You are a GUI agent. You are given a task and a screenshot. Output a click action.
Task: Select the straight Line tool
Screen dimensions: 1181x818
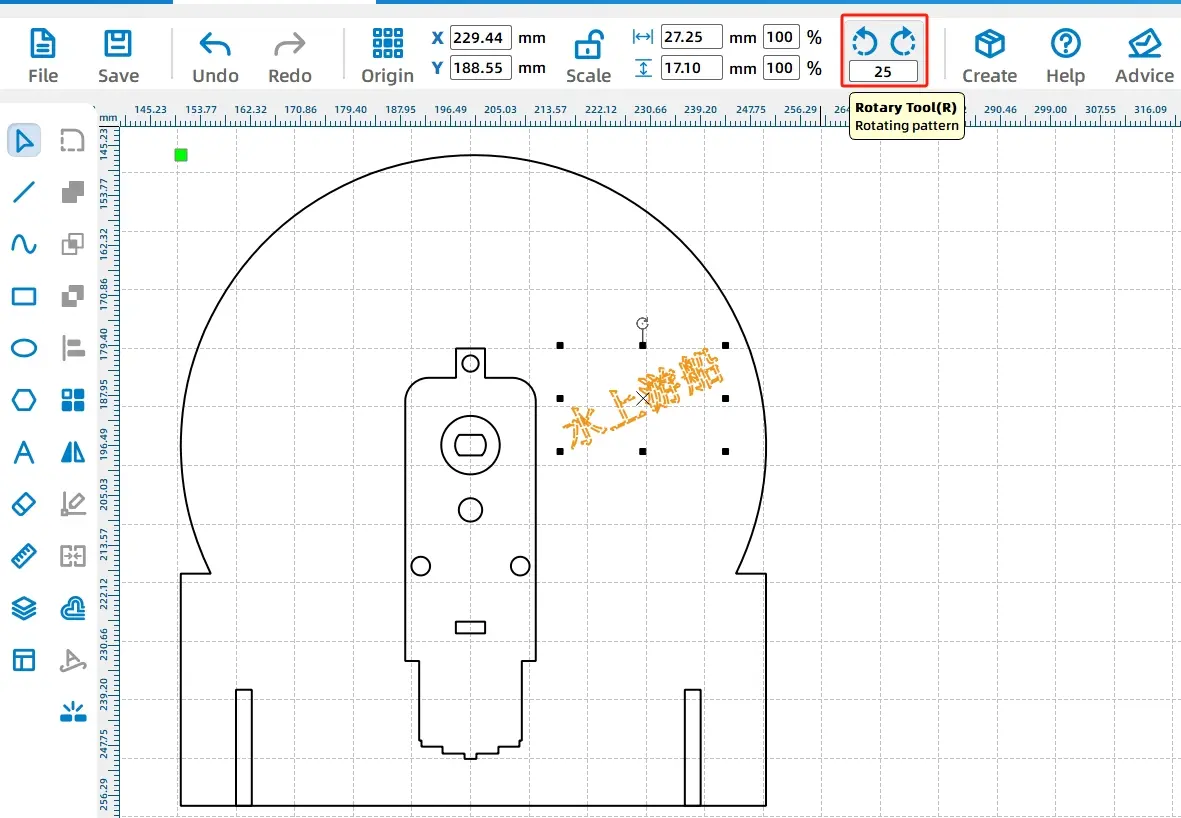tap(24, 192)
